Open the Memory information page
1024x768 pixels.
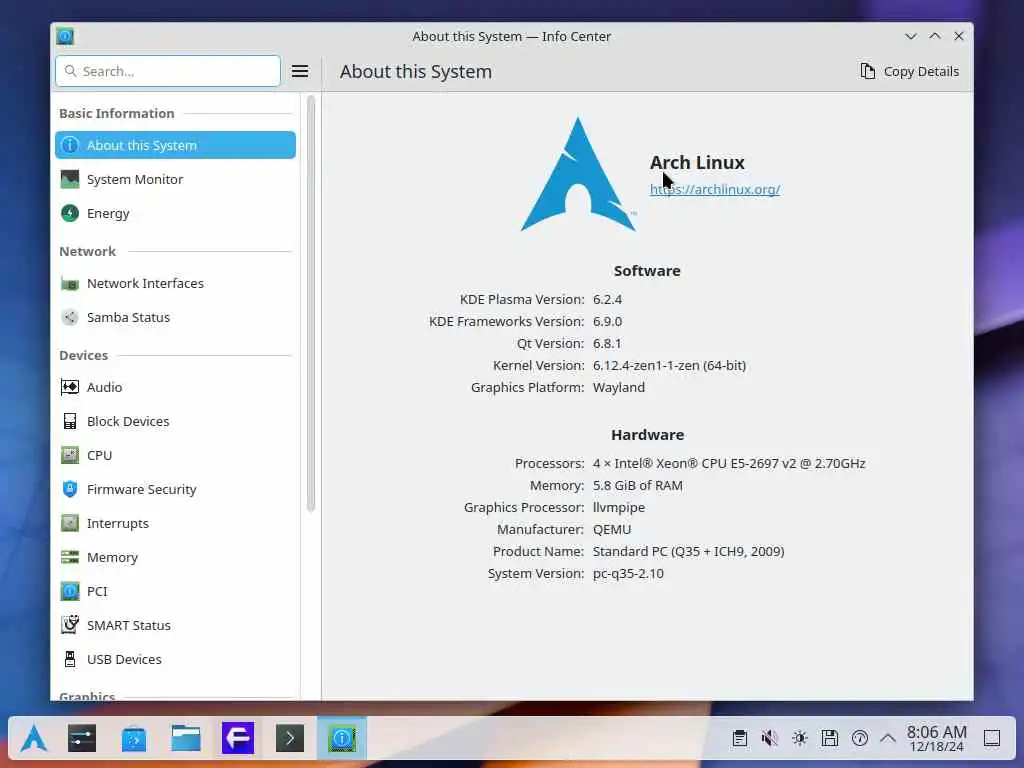pos(175,557)
